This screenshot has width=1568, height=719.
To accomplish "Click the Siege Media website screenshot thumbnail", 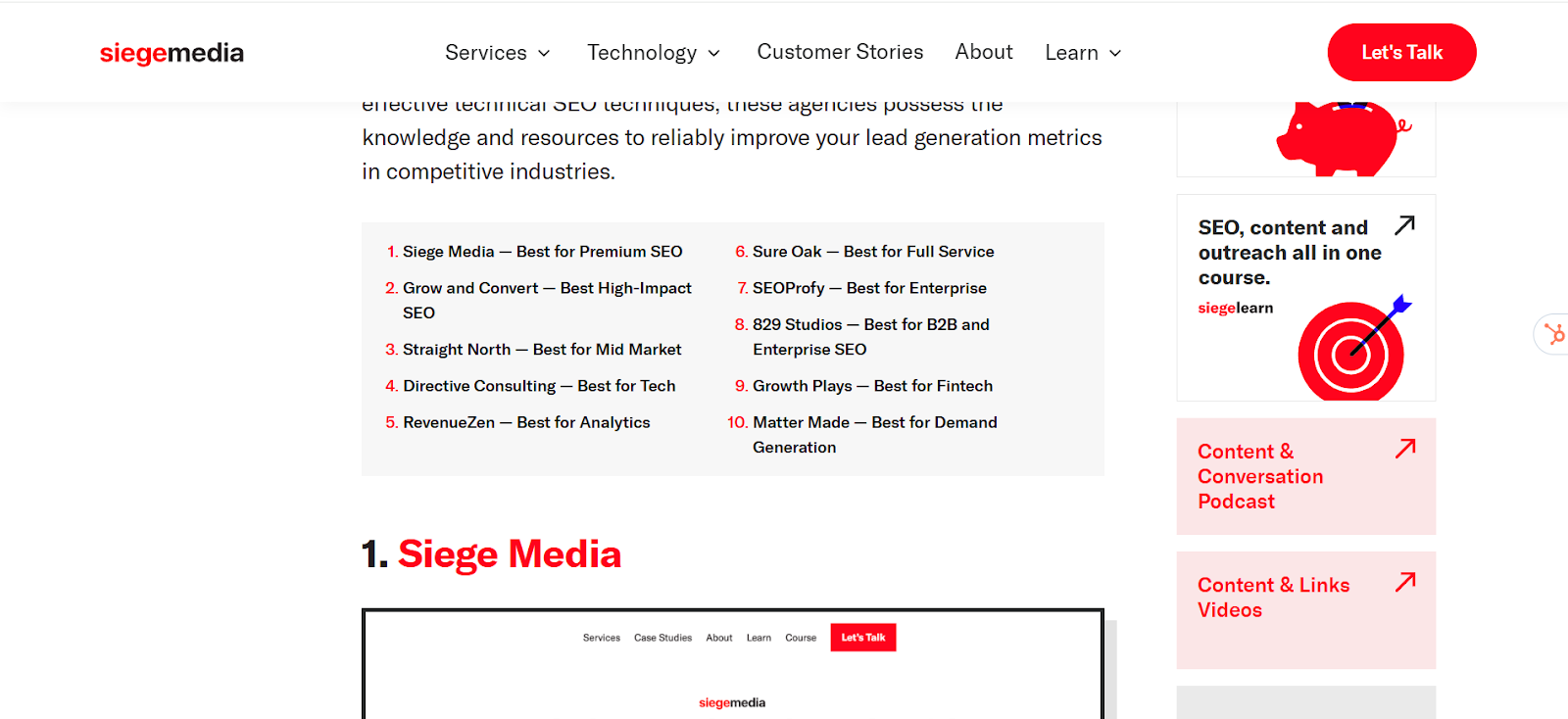I will click(733, 664).
